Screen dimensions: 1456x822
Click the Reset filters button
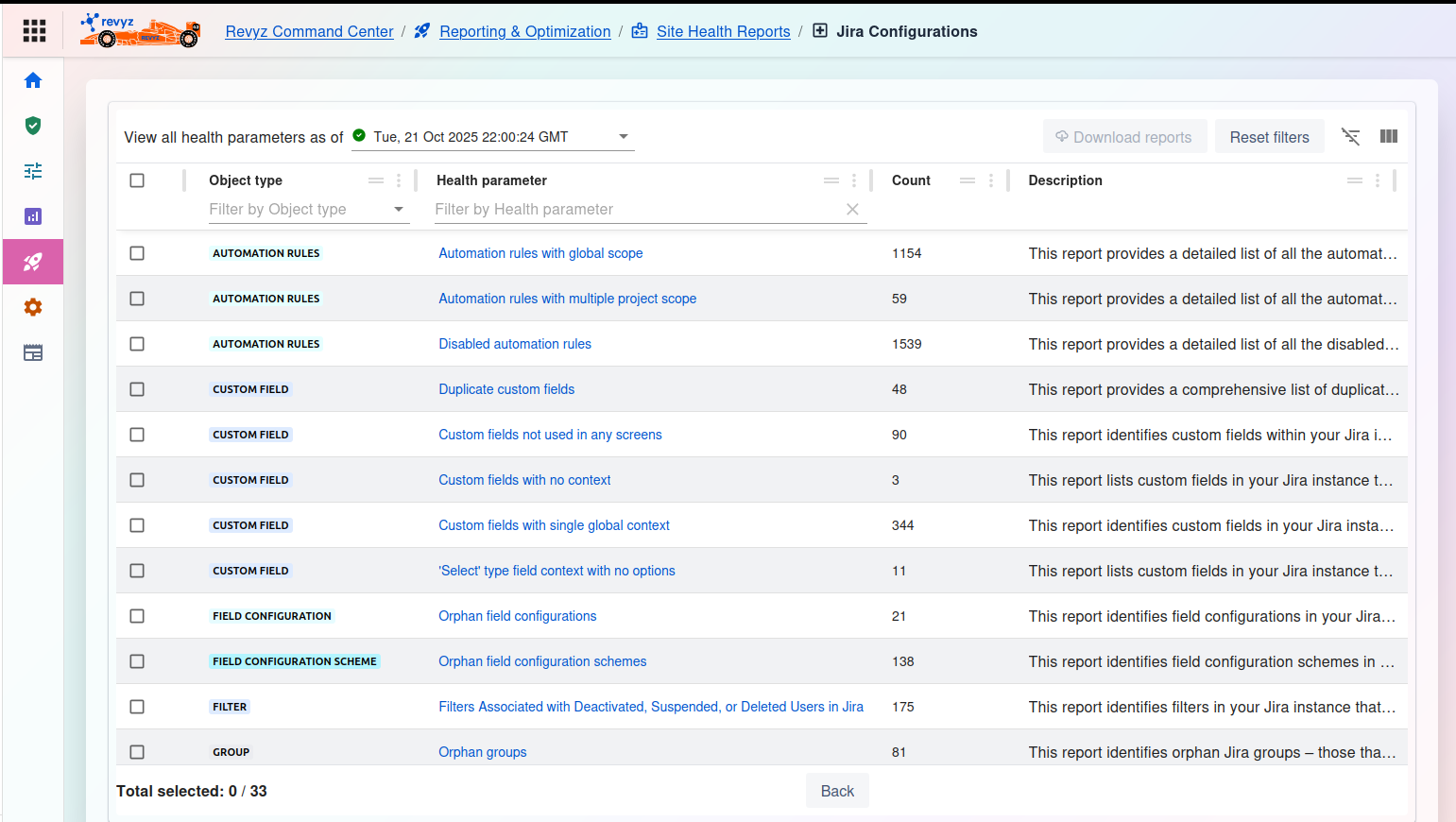point(1269,137)
